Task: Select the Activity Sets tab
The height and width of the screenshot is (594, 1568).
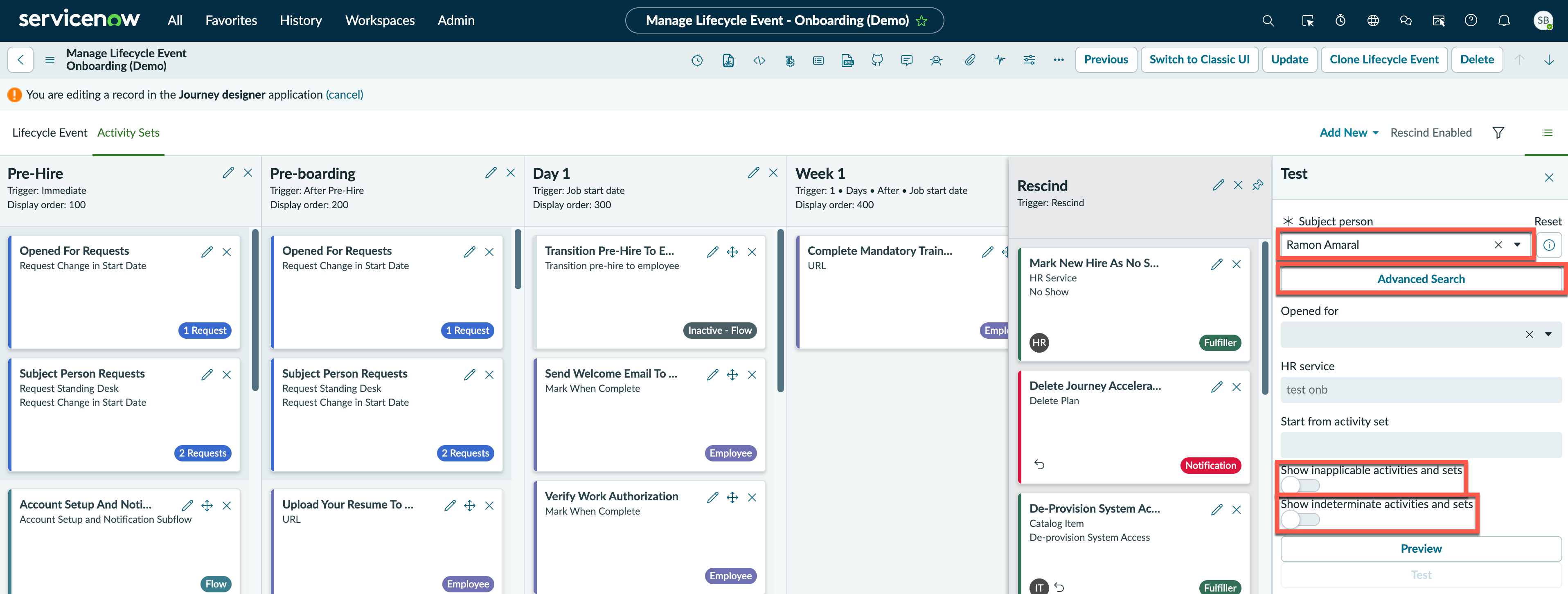Action: click(x=128, y=133)
